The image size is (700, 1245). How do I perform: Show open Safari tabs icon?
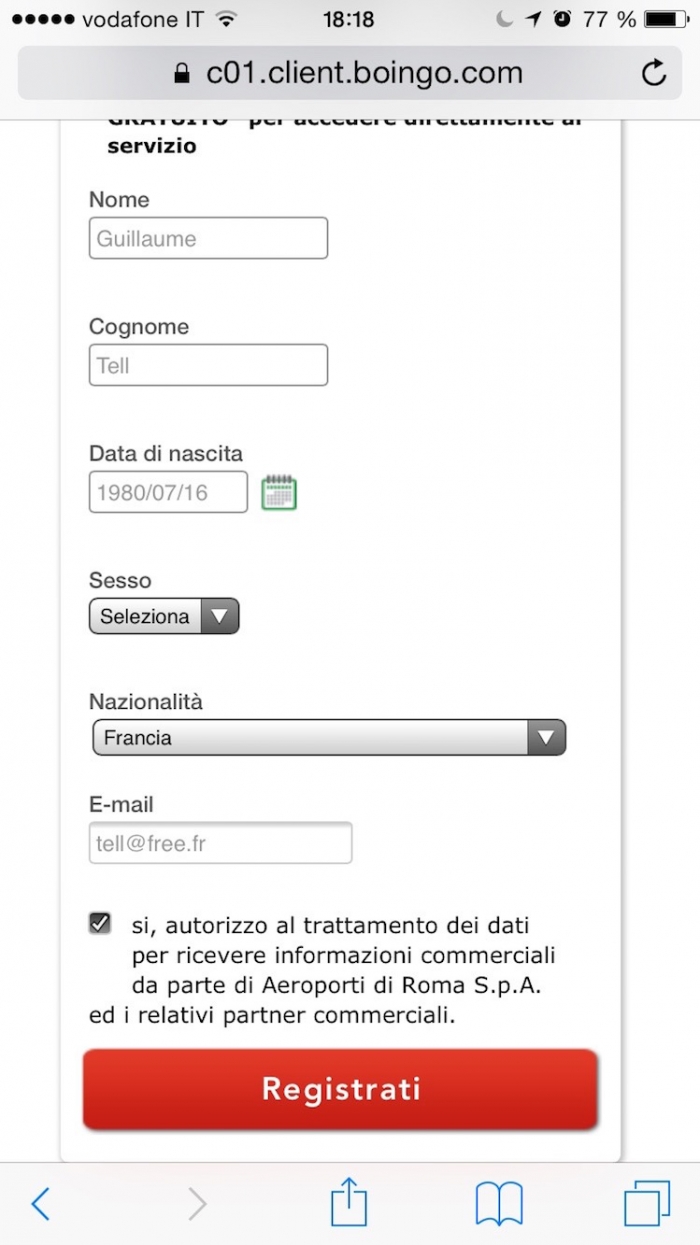tap(646, 1203)
